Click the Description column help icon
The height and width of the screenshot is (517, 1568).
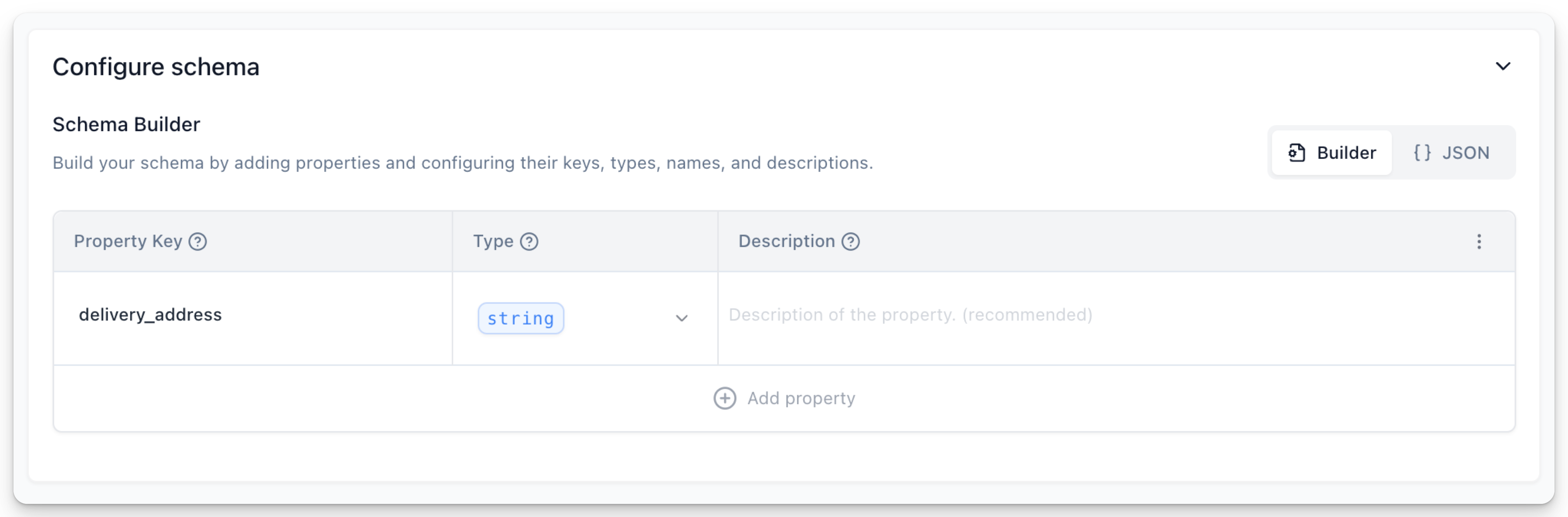coord(850,242)
